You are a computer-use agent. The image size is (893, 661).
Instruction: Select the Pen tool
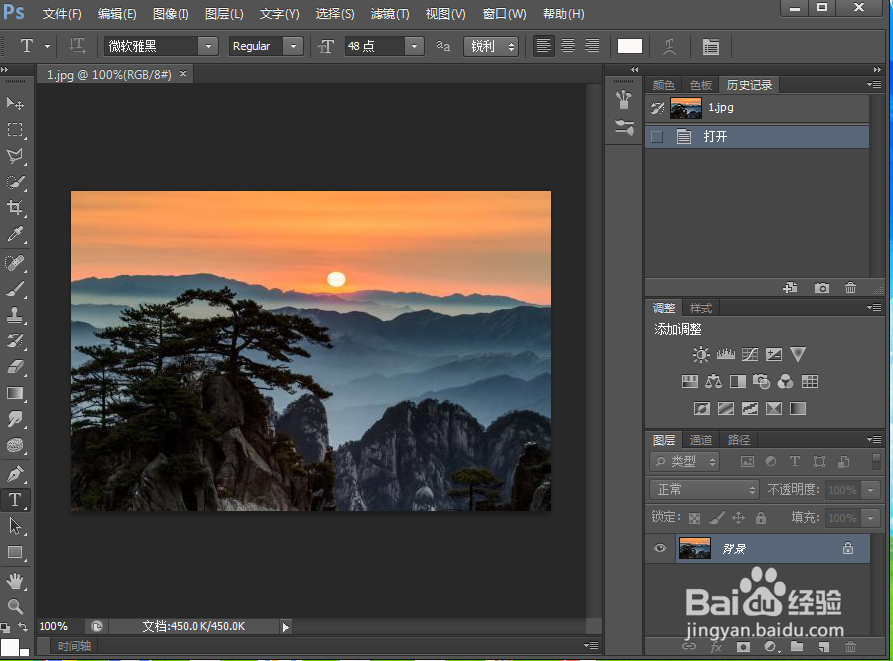coord(15,474)
